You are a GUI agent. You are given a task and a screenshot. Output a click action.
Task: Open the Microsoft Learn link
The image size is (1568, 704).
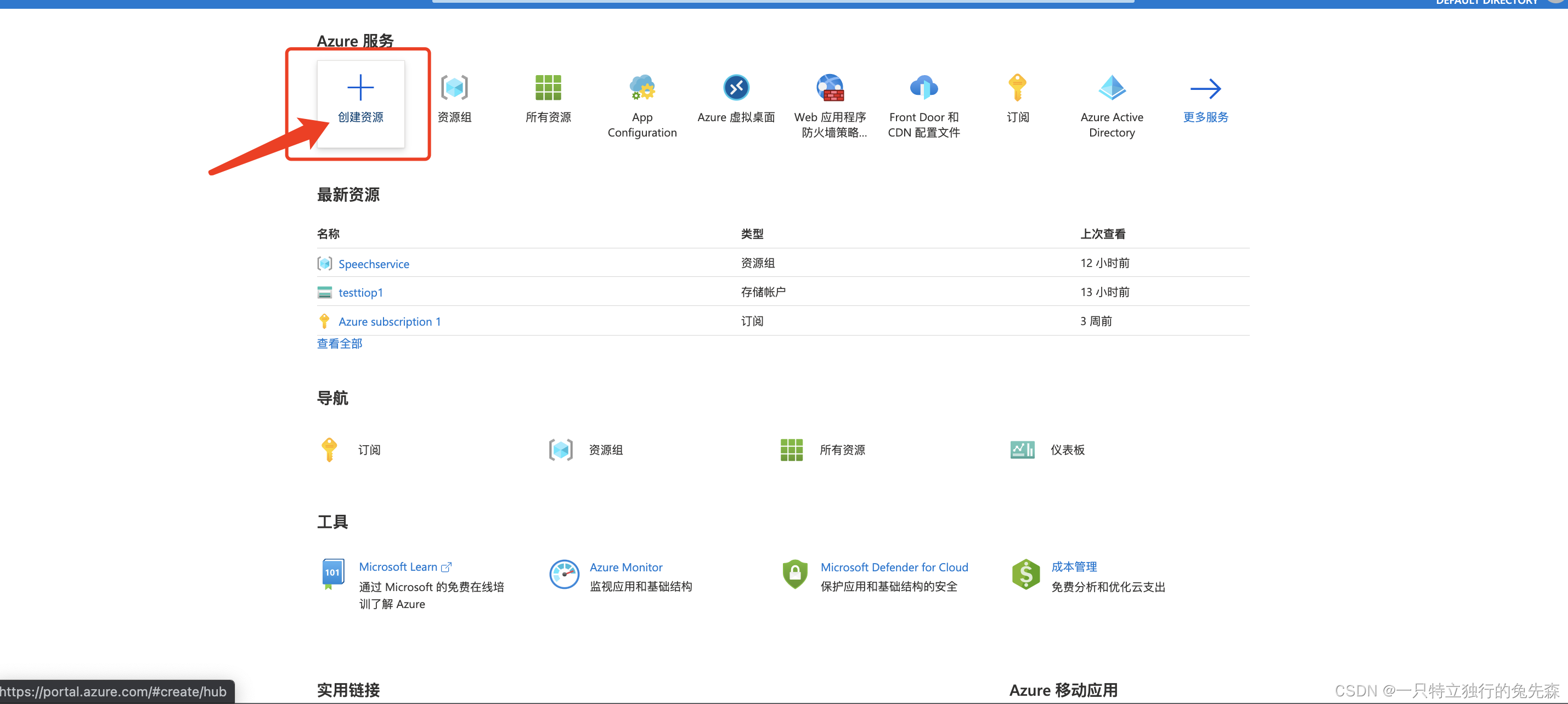[x=398, y=567]
